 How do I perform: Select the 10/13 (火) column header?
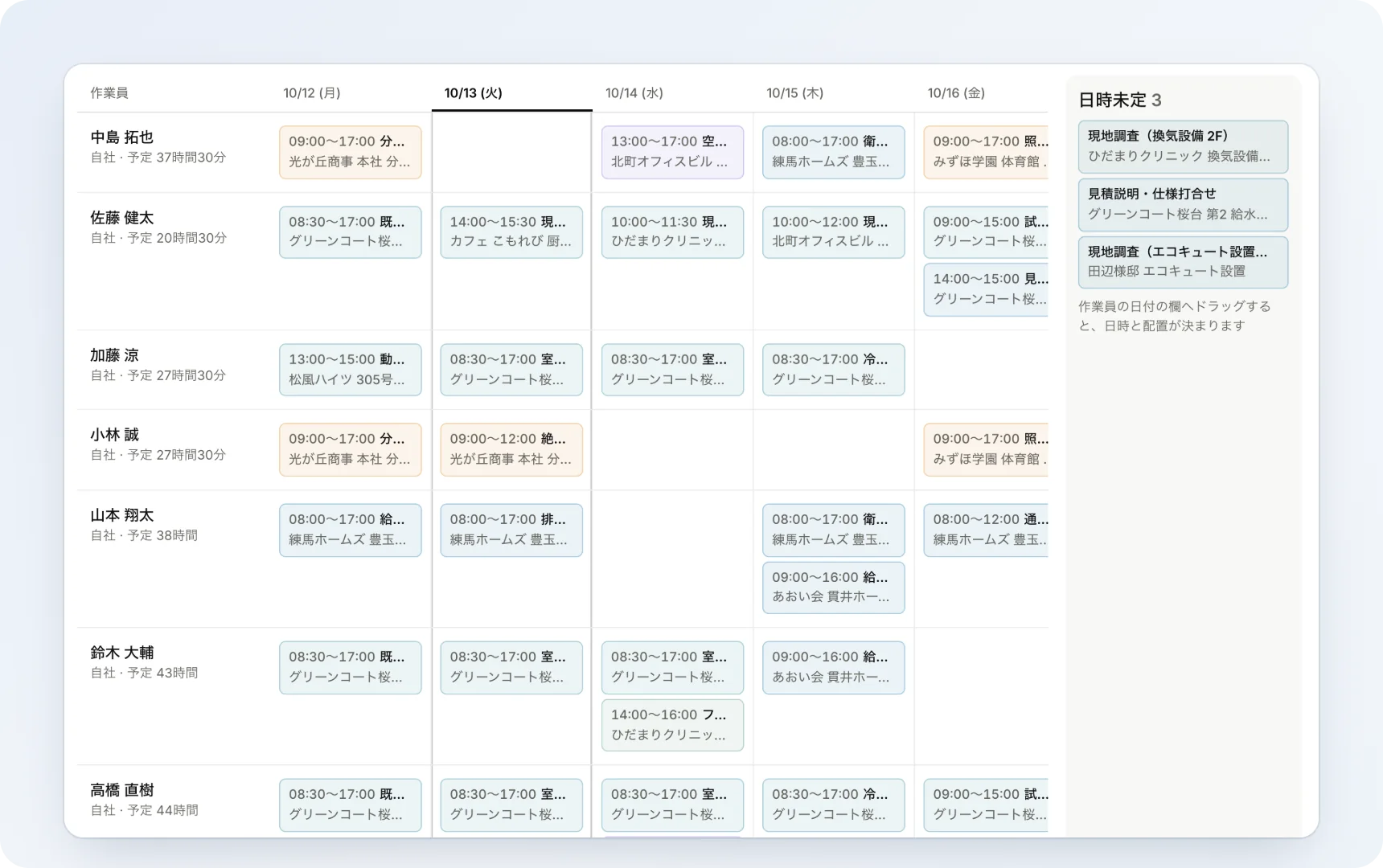(x=511, y=93)
